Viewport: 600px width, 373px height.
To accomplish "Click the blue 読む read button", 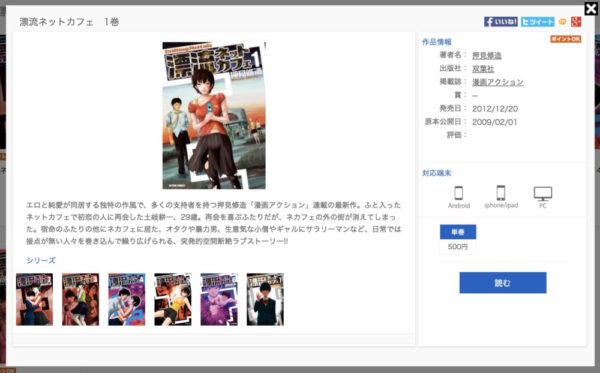I will [x=503, y=283].
